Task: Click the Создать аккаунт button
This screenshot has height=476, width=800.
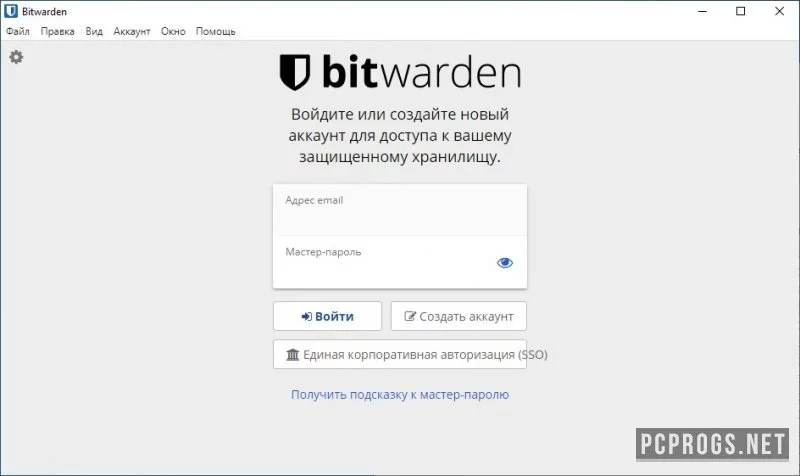Action: [459, 316]
